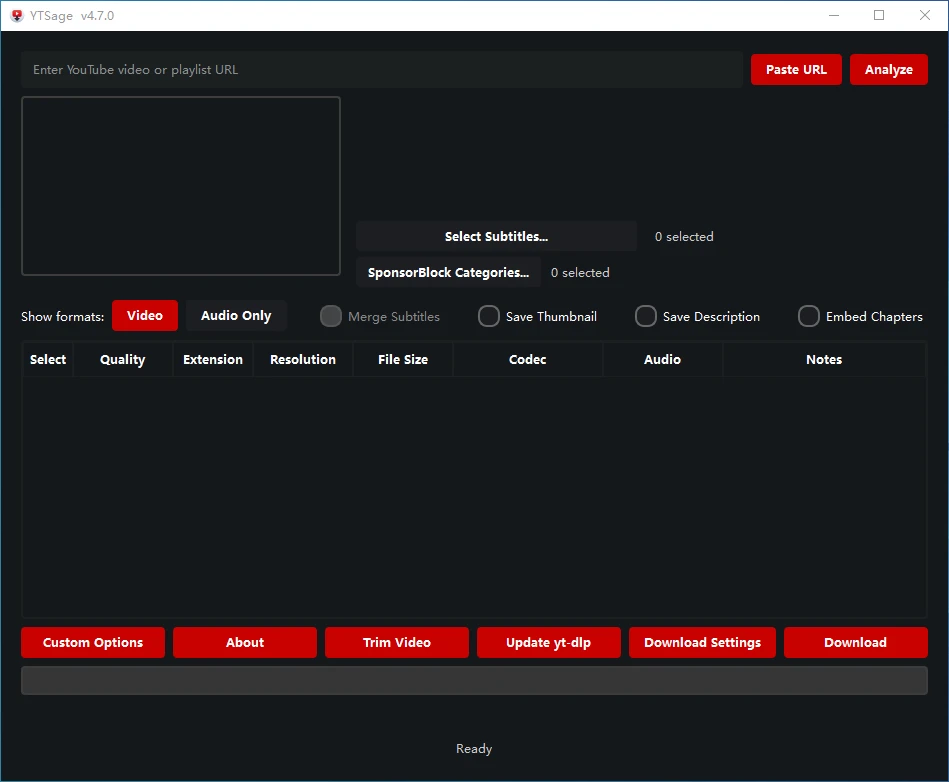Open the About dialog
Image resolution: width=949 pixels, height=782 pixels.
tap(245, 643)
